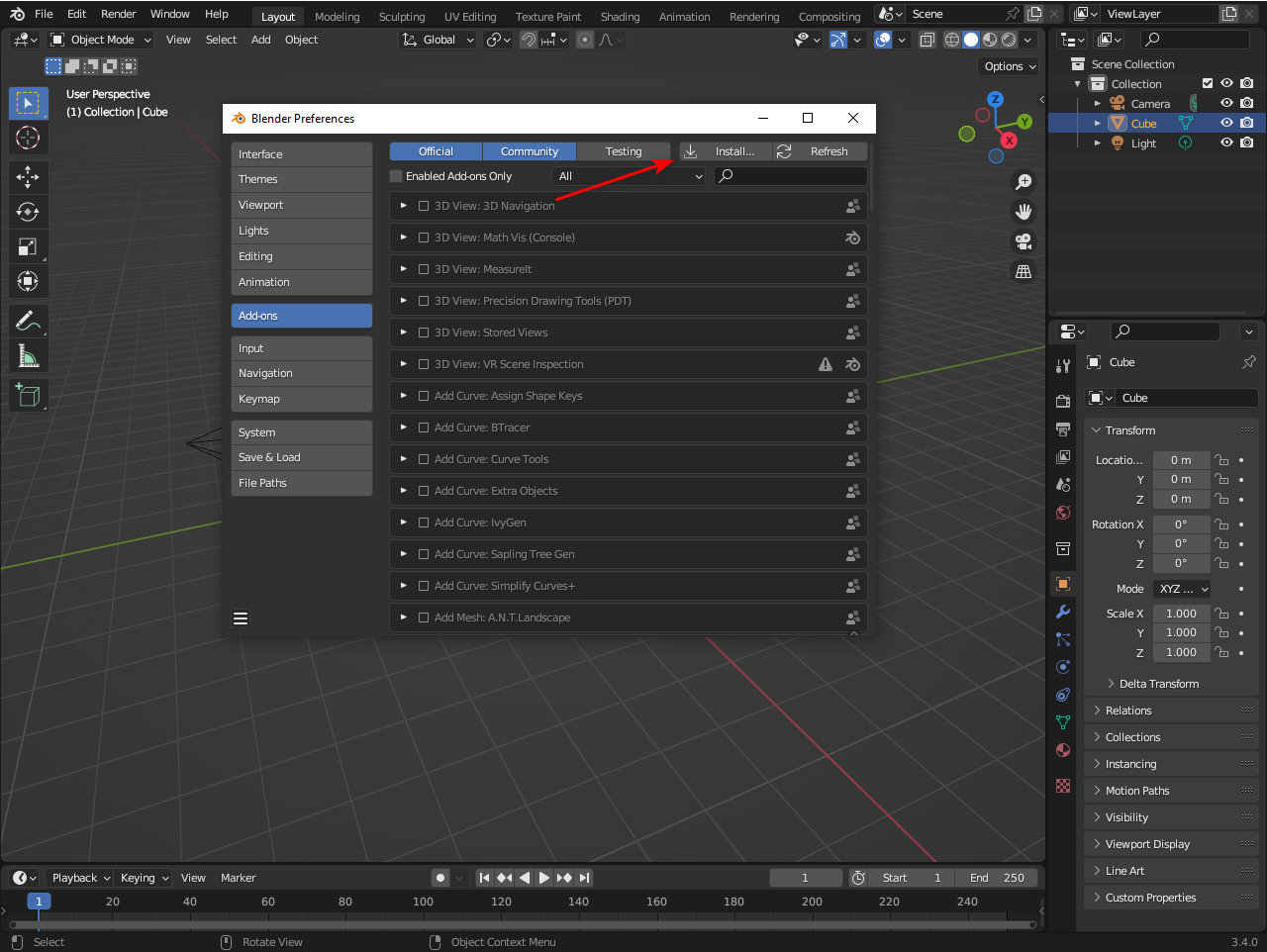Image resolution: width=1267 pixels, height=952 pixels.
Task: Expand the Relations panel
Action: click(1128, 711)
